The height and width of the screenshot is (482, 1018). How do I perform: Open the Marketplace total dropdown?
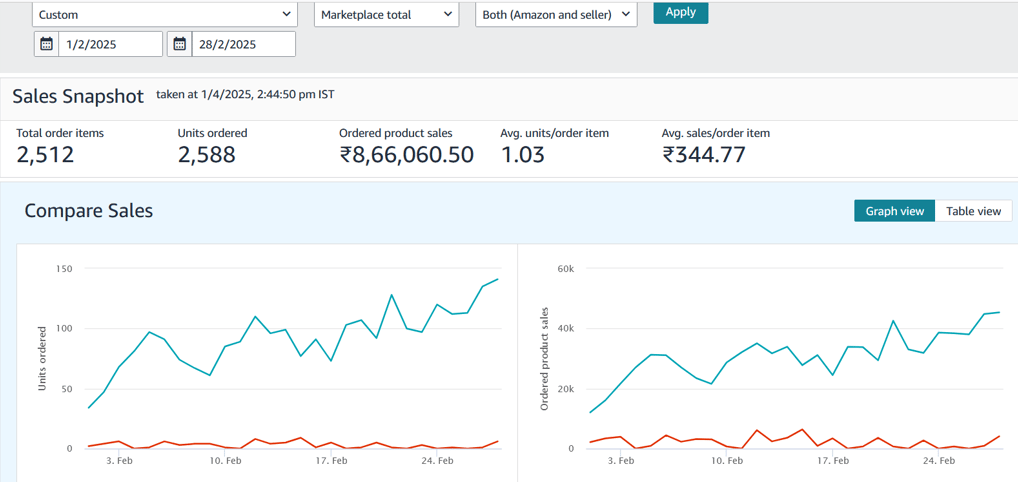(x=387, y=14)
